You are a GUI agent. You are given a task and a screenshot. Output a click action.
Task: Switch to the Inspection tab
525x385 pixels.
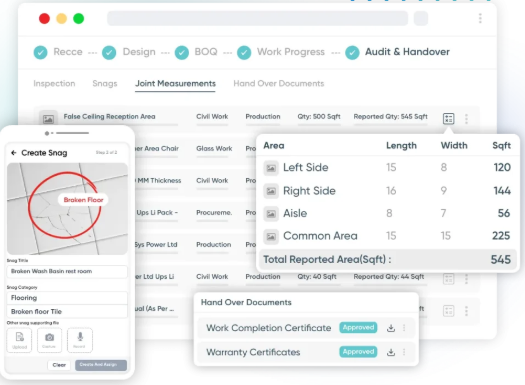54,83
